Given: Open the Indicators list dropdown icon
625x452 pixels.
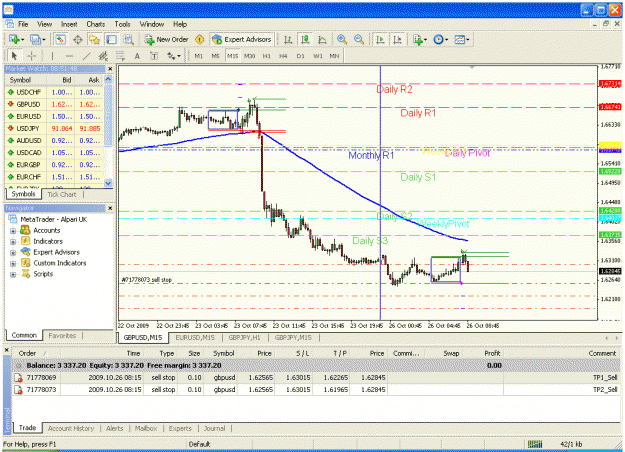Looking at the screenshot, I should [420, 39].
